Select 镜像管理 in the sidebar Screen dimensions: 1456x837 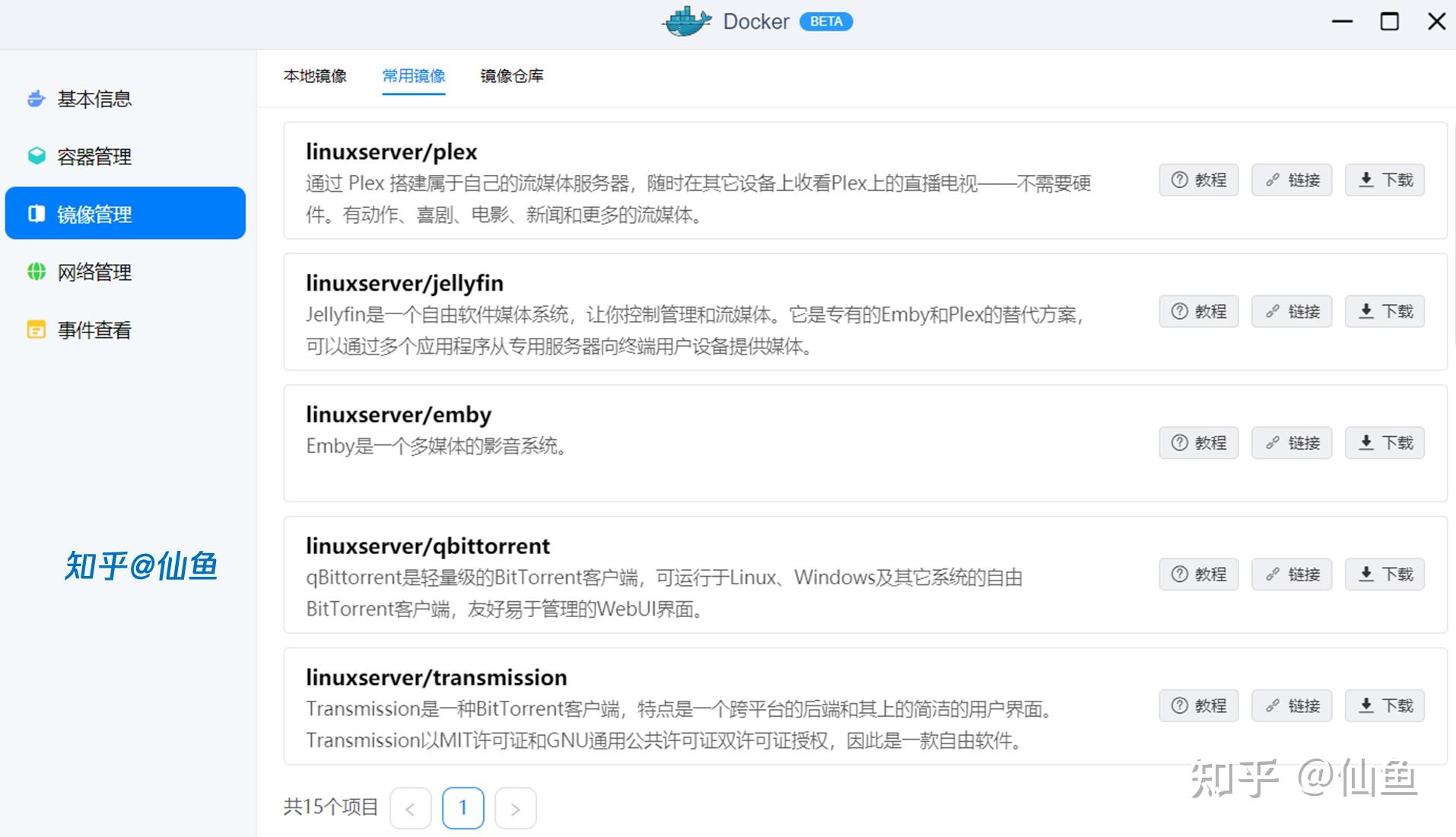pos(126,214)
